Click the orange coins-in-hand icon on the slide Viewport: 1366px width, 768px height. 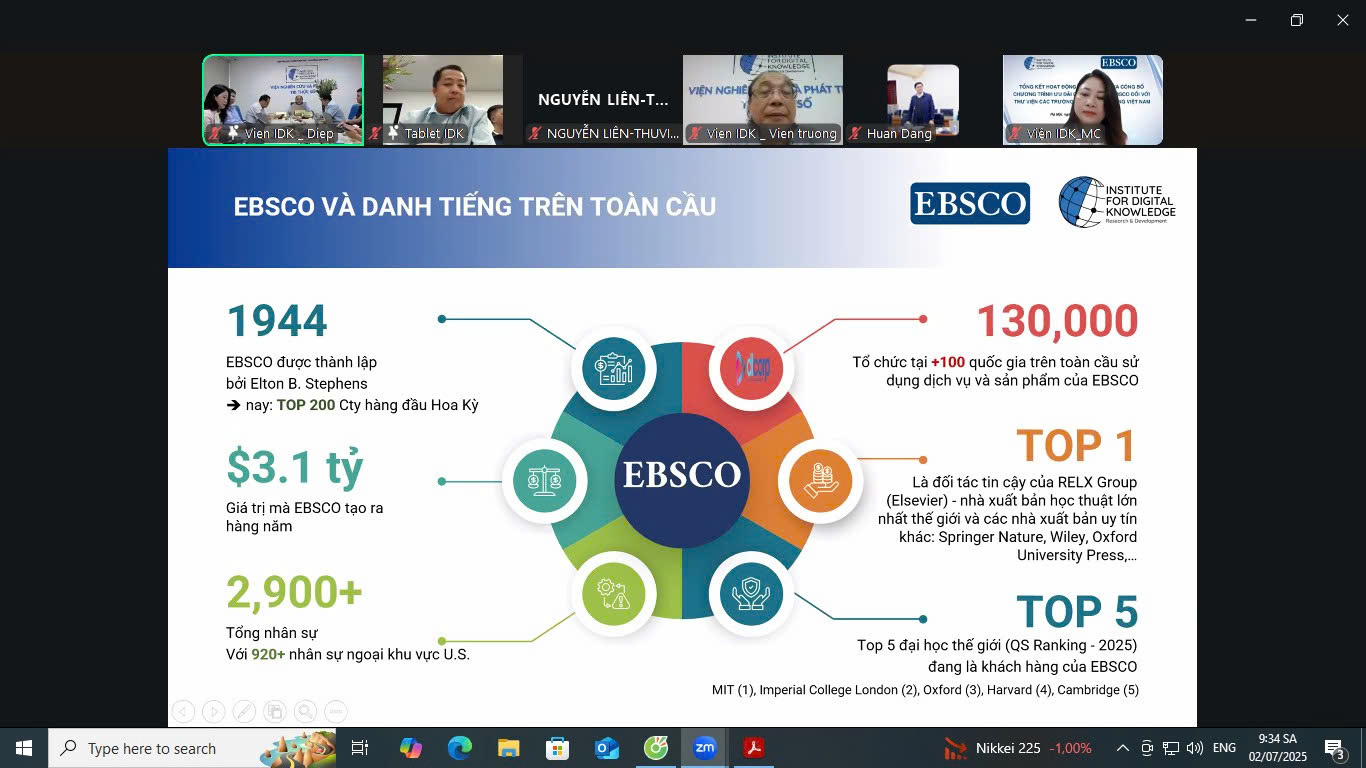(x=820, y=481)
